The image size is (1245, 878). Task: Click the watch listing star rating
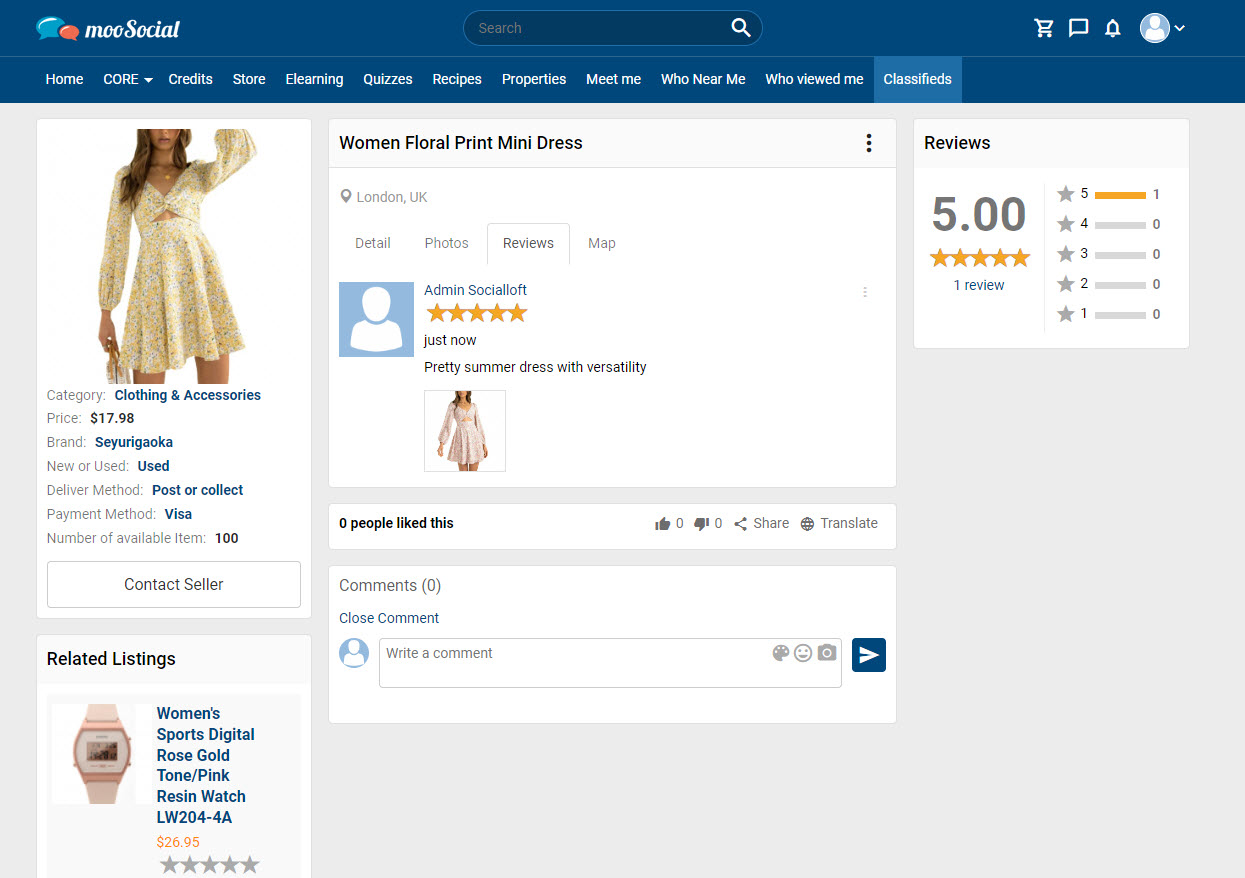[x=209, y=865]
